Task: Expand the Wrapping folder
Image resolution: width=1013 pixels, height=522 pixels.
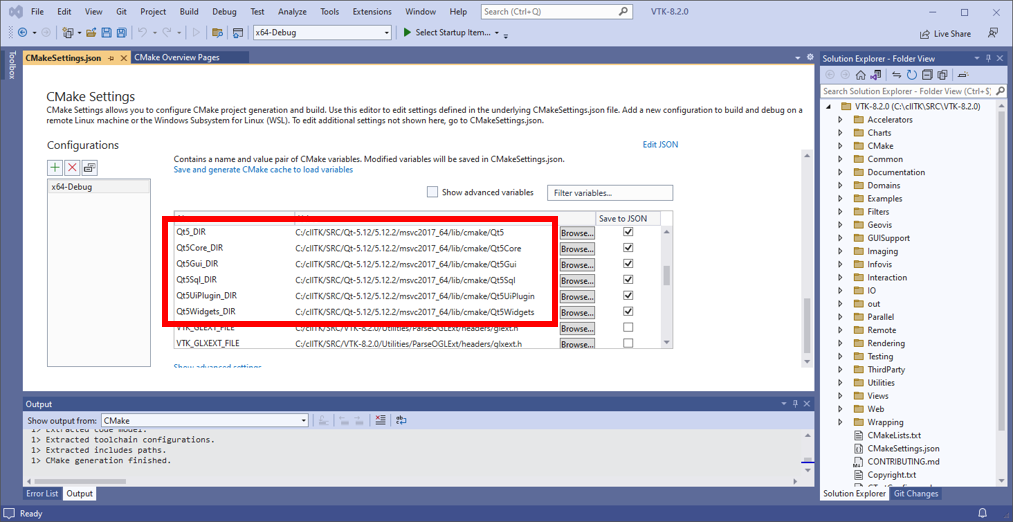Action: click(840, 422)
